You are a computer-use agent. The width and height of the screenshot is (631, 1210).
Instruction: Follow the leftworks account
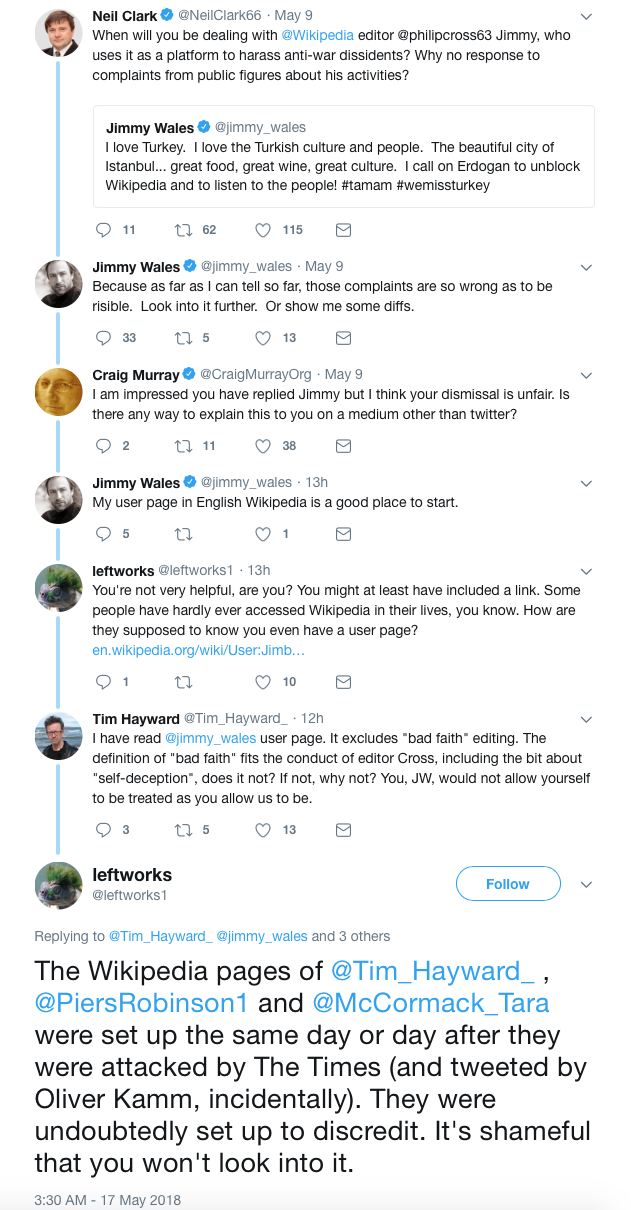pyautogui.click(x=508, y=884)
